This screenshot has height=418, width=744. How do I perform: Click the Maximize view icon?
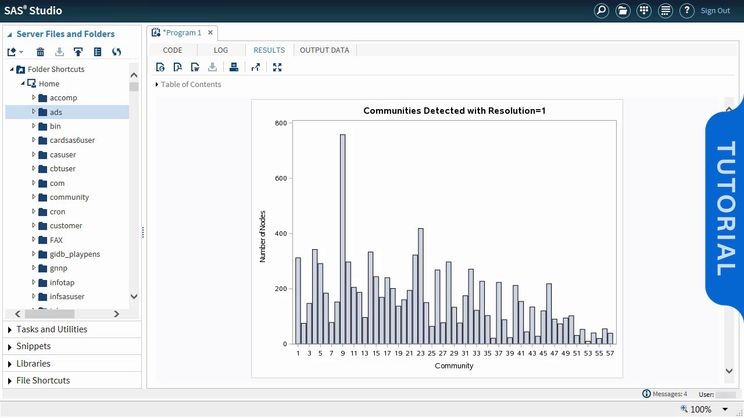(x=277, y=67)
